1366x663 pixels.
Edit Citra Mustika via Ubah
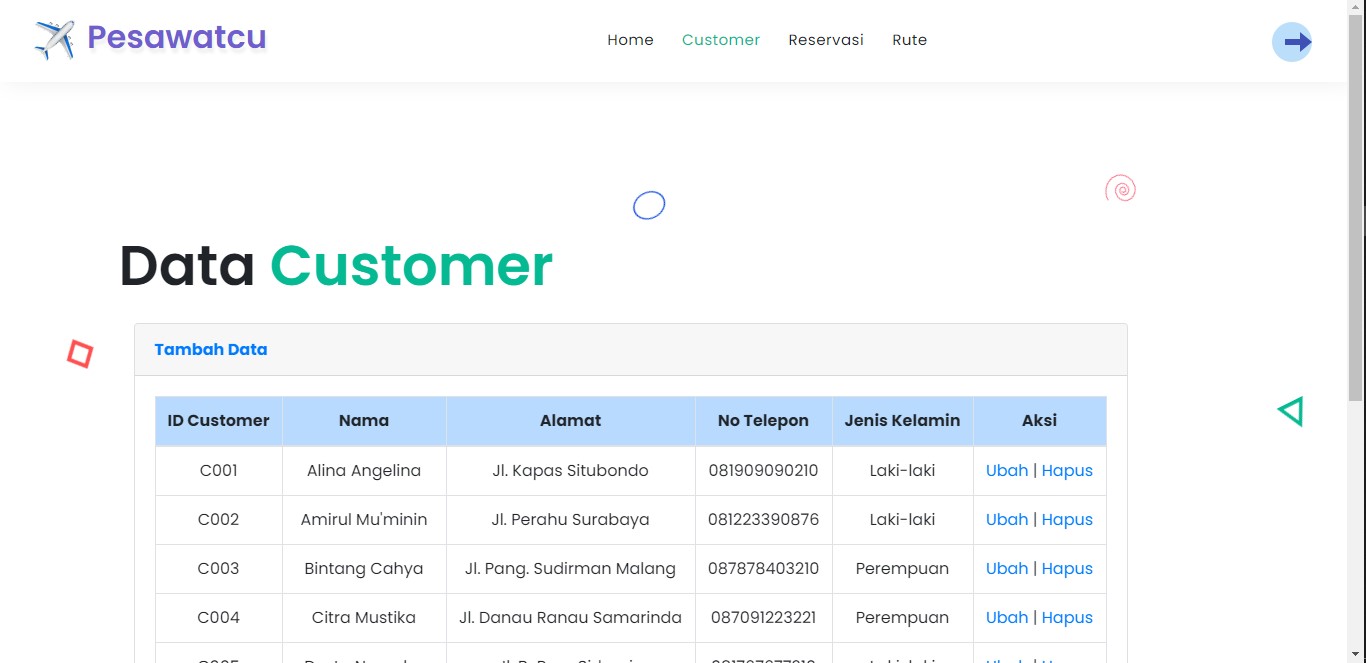pos(1006,618)
